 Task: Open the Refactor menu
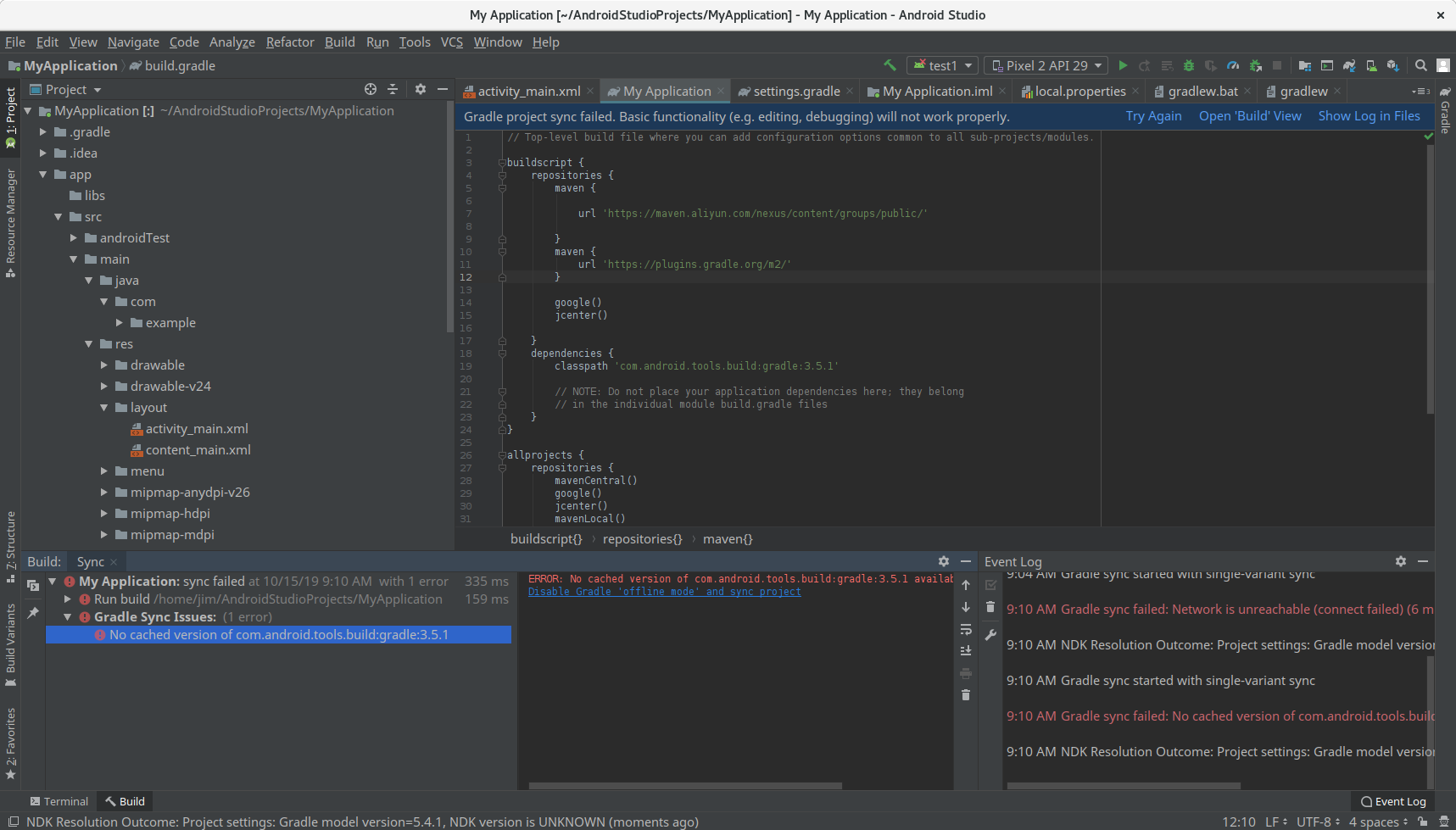(x=290, y=42)
